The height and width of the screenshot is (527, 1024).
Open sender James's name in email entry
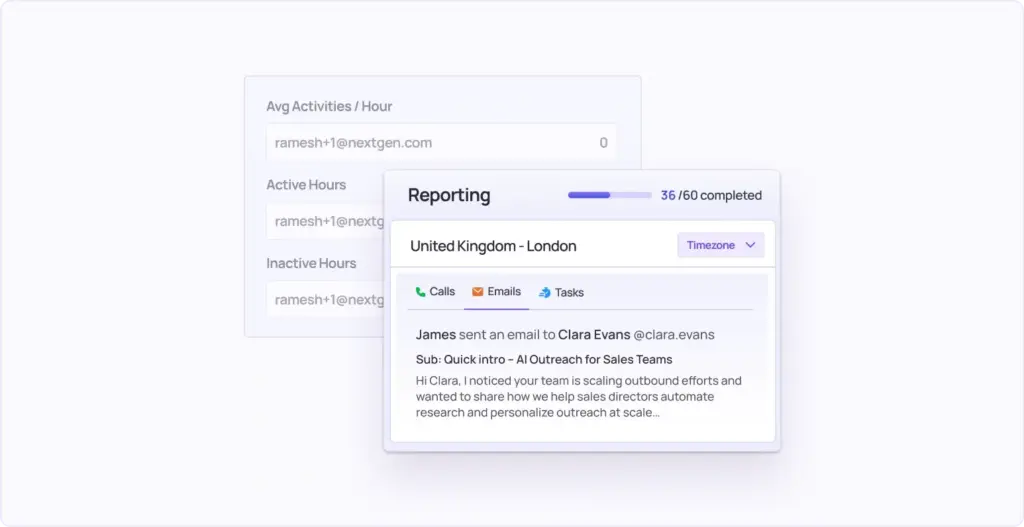pyautogui.click(x=435, y=335)
